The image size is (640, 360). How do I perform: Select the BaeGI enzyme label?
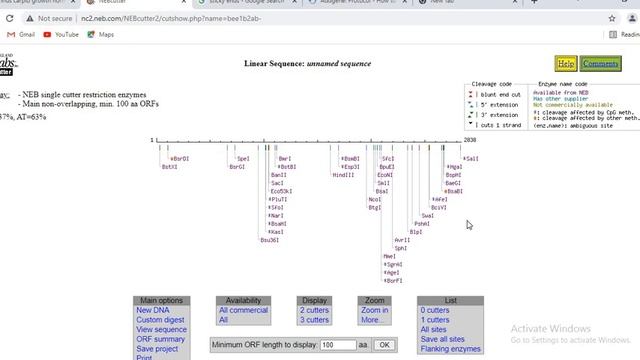click(x=453, y=183)
